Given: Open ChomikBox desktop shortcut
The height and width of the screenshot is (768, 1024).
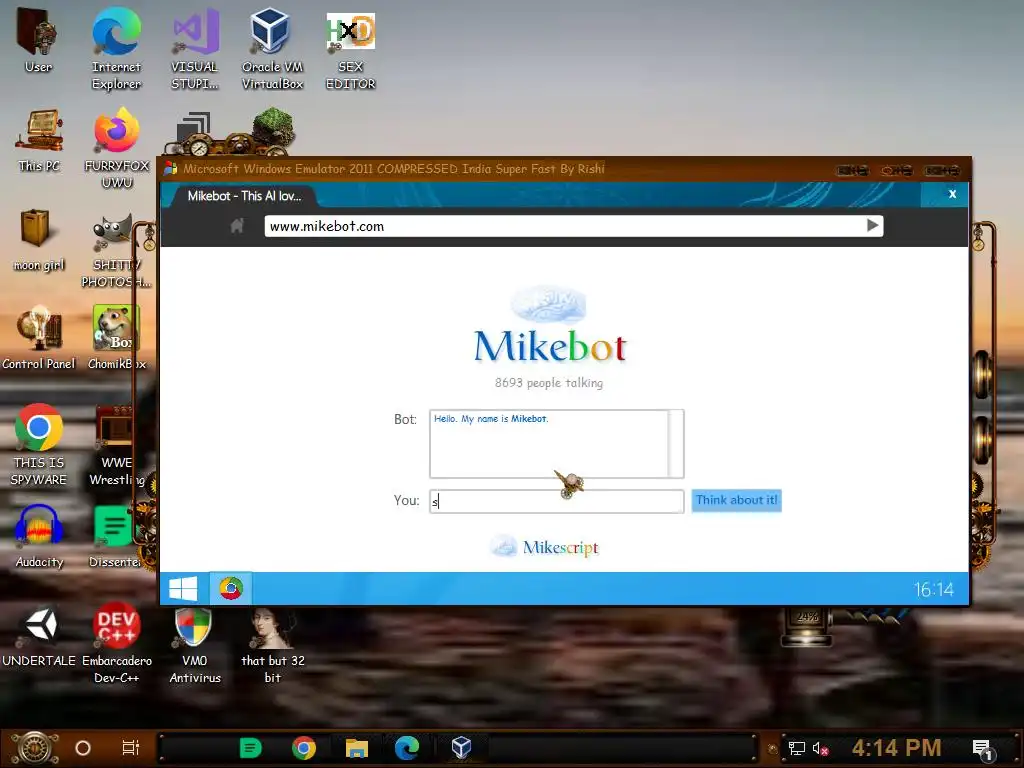Looking at the screenshot, I should pyautogui.click(x=116, y=337).
